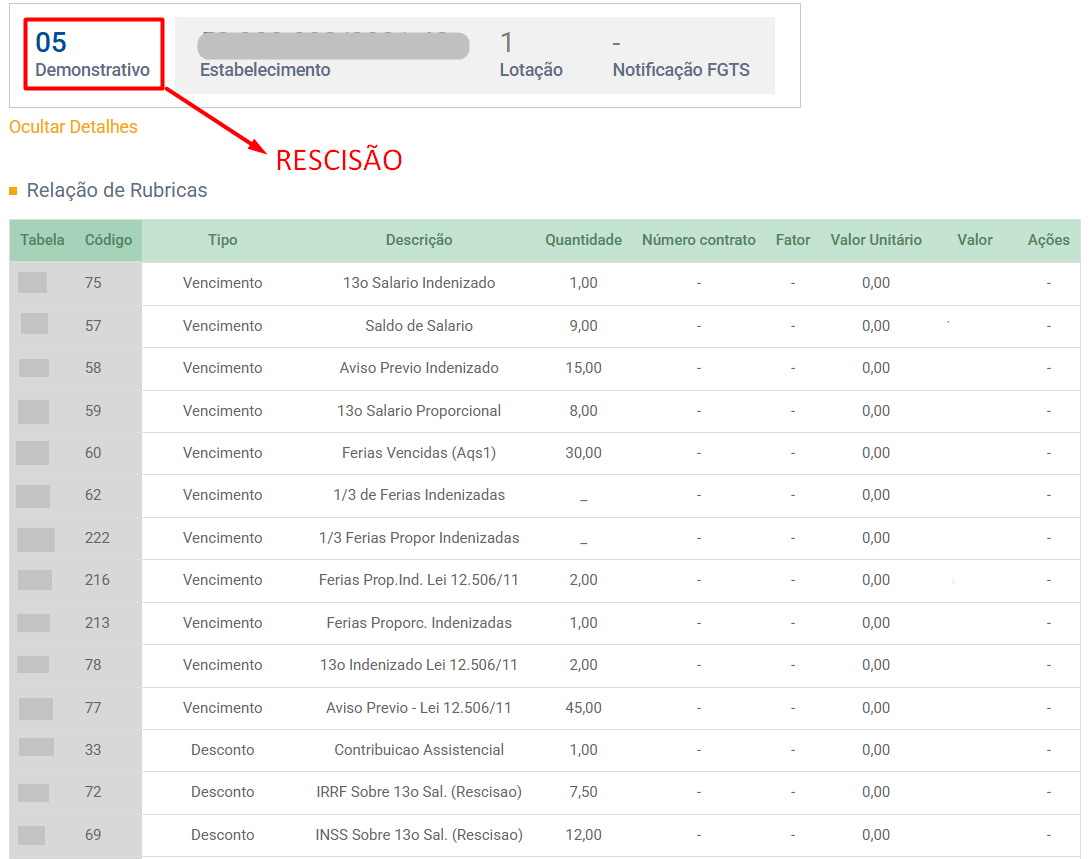Screen dimensions: 1091x859
Task: Click code 59 cell
Action: click(x=93, y=411)
